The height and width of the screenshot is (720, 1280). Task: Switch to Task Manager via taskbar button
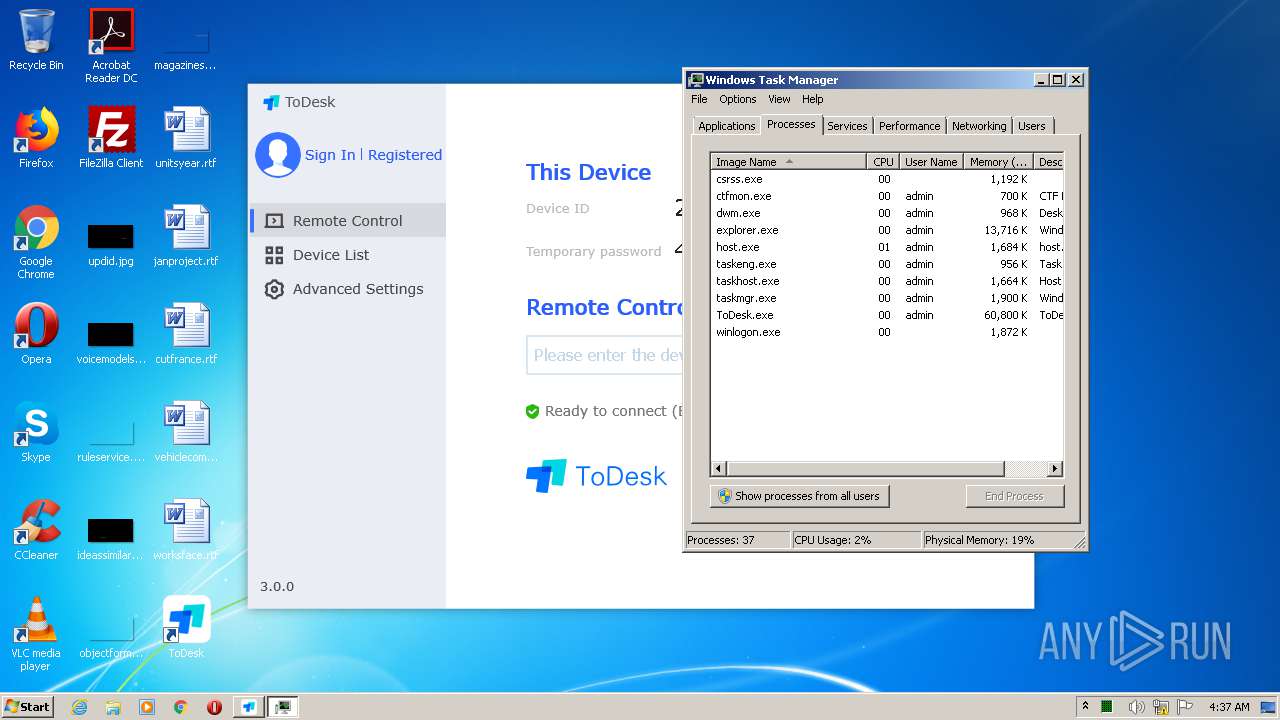[283, 707]
